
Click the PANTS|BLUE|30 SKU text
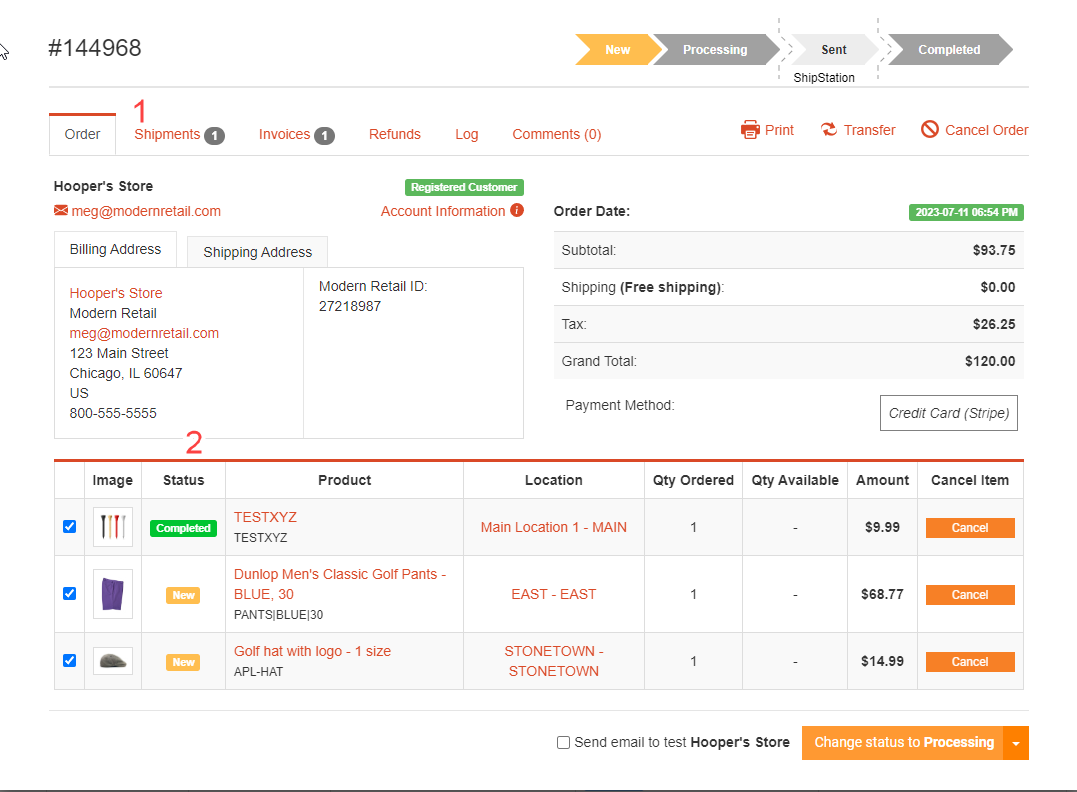pyautogui.click(x=278, y=615)
